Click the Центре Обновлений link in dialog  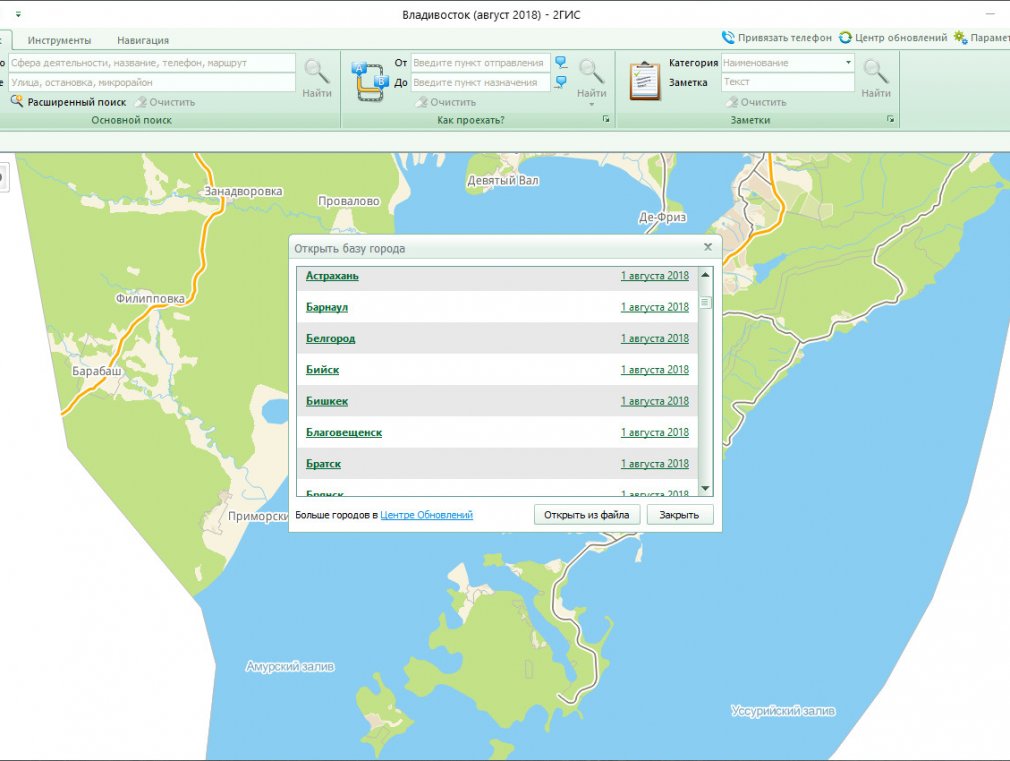coord(426,515)
